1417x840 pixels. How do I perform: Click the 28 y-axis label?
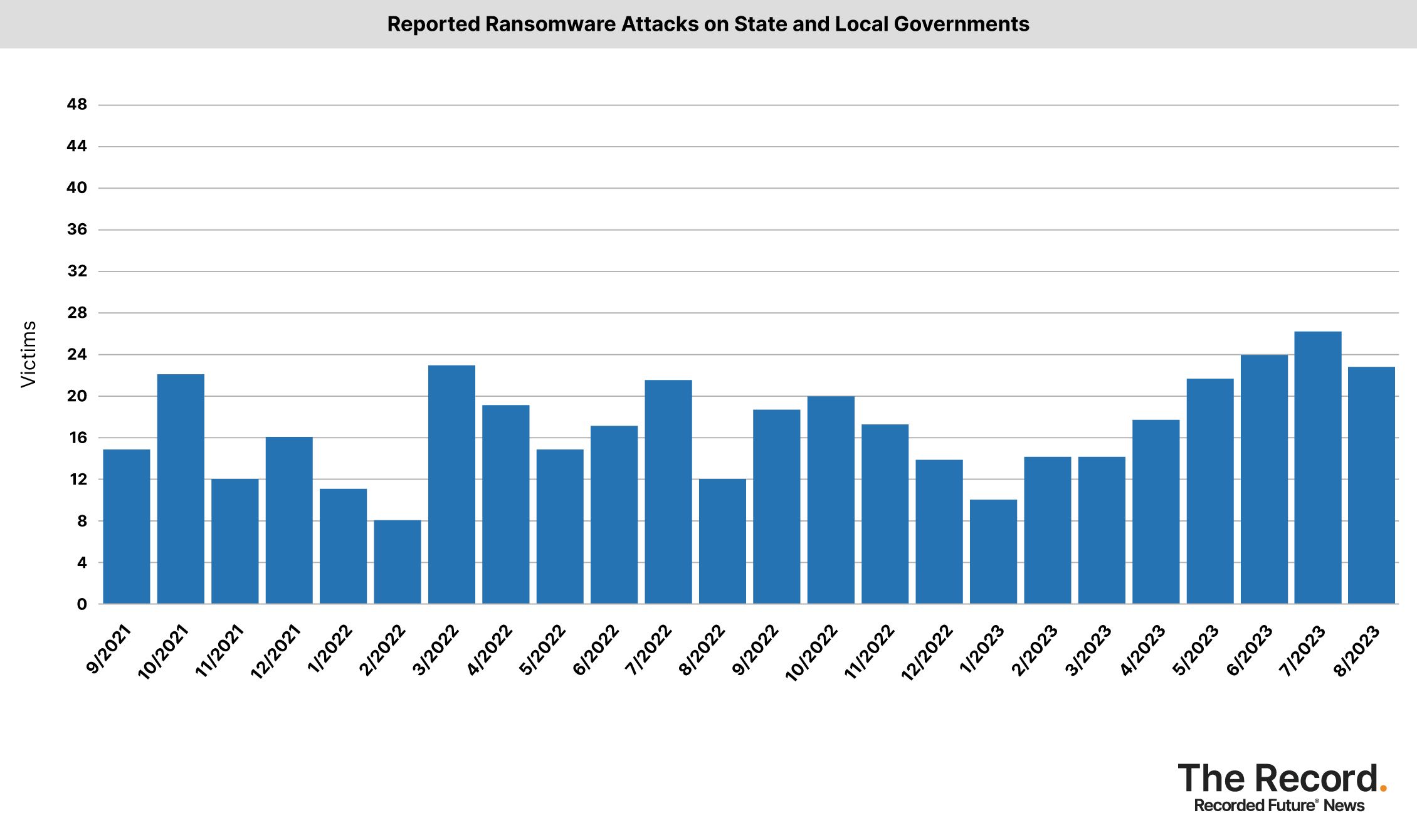point(77,313)
